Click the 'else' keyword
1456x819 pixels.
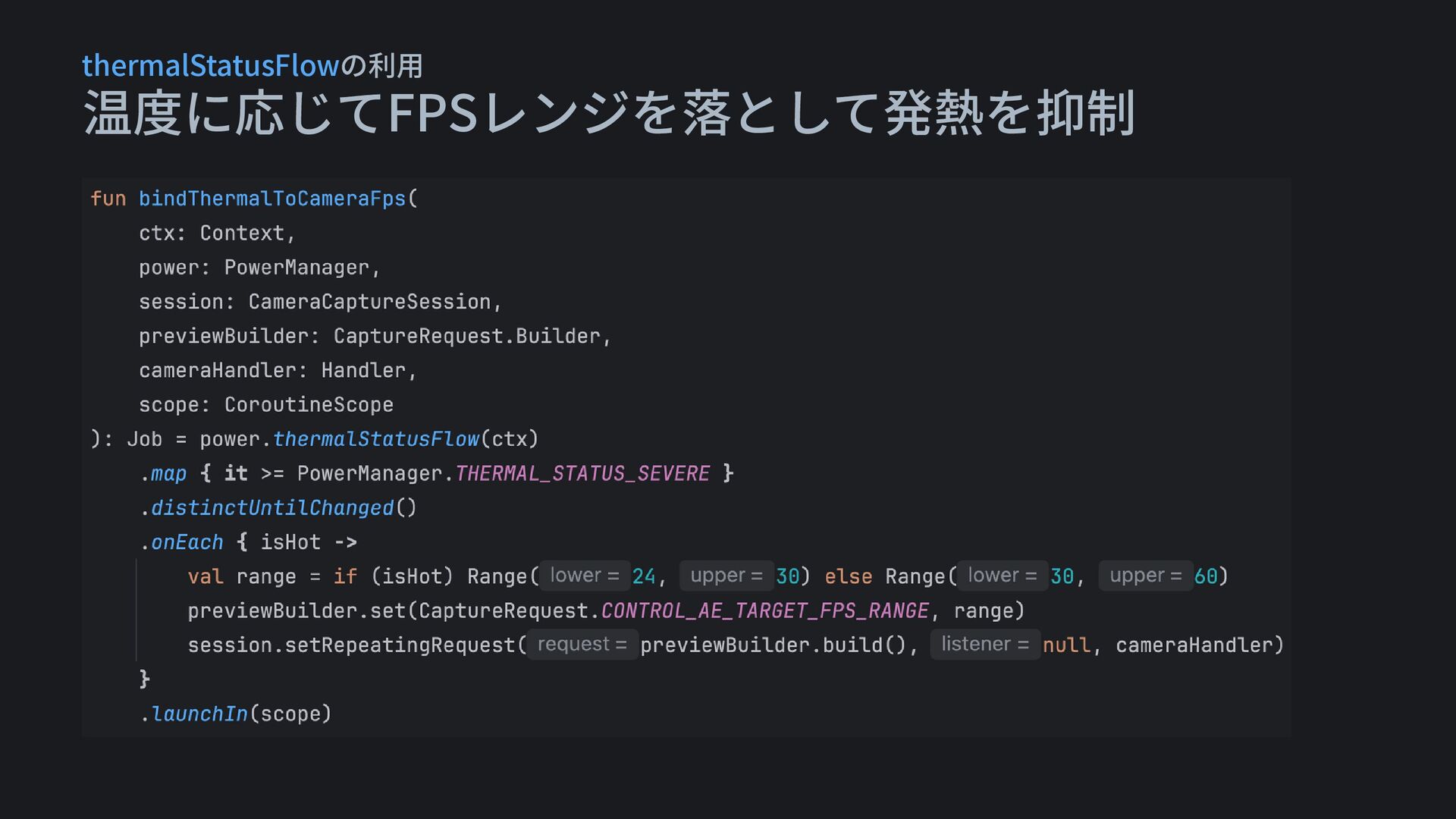[848, 576]
